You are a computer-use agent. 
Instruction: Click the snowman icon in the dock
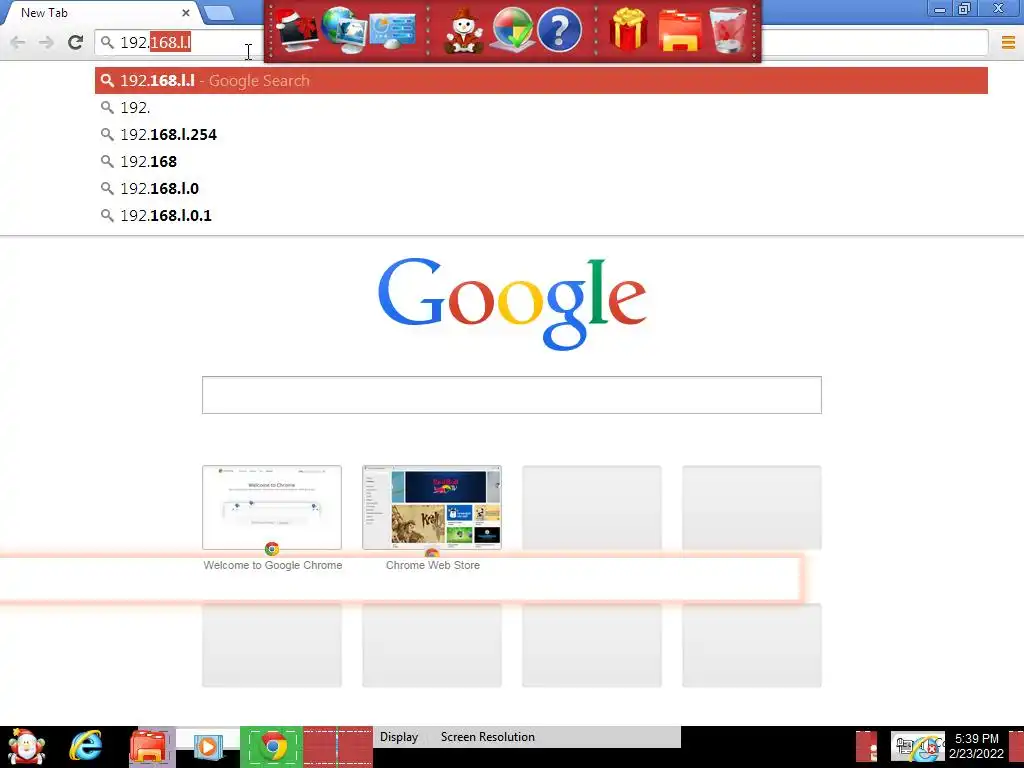(x=464, y=31)
